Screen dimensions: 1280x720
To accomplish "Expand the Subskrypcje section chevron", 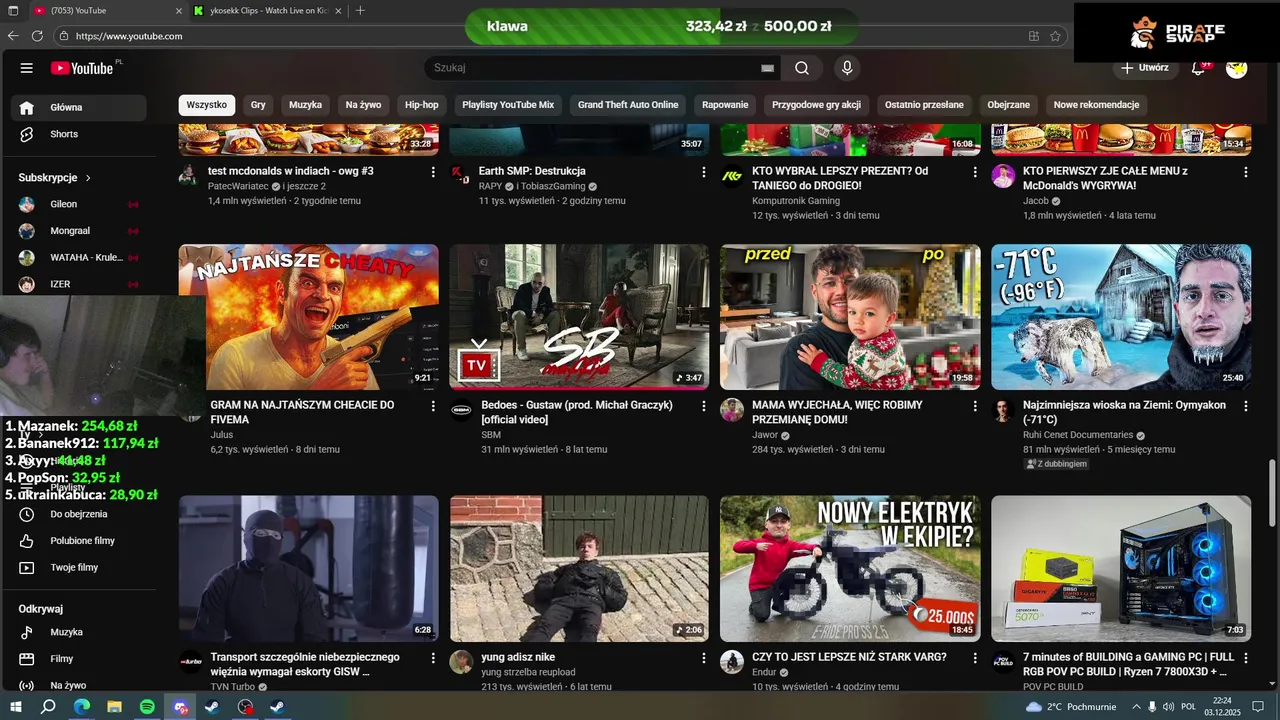I will point(88,178).
